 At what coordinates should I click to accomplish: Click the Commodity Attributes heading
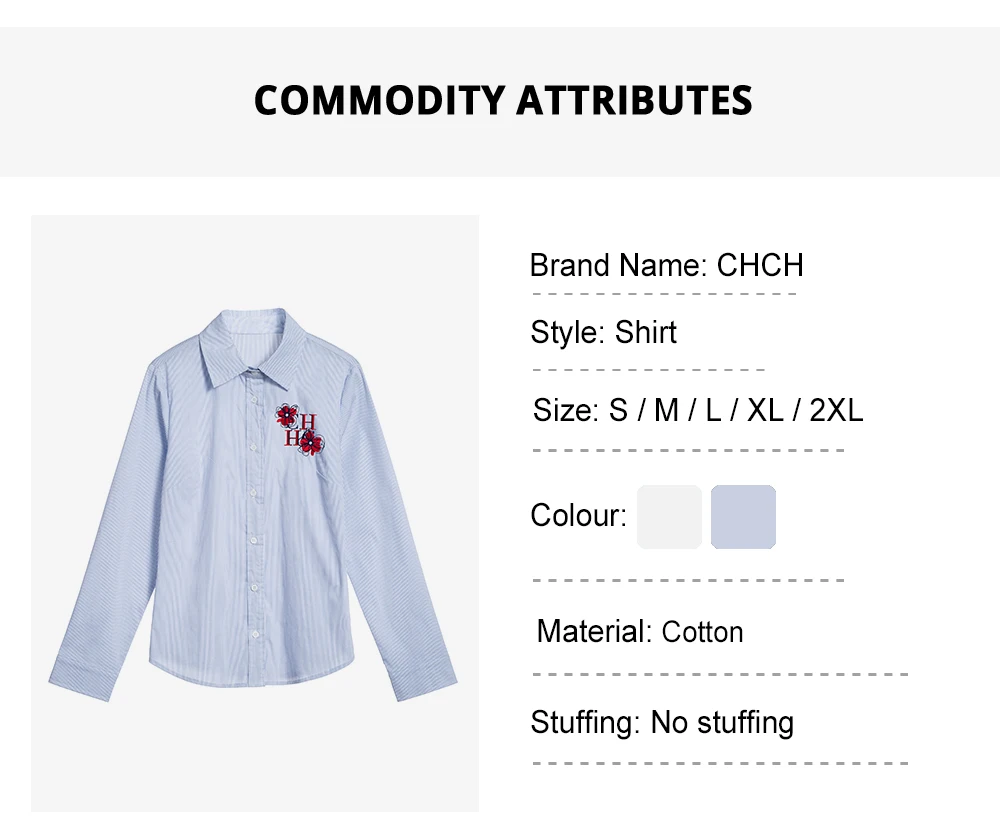503,101
